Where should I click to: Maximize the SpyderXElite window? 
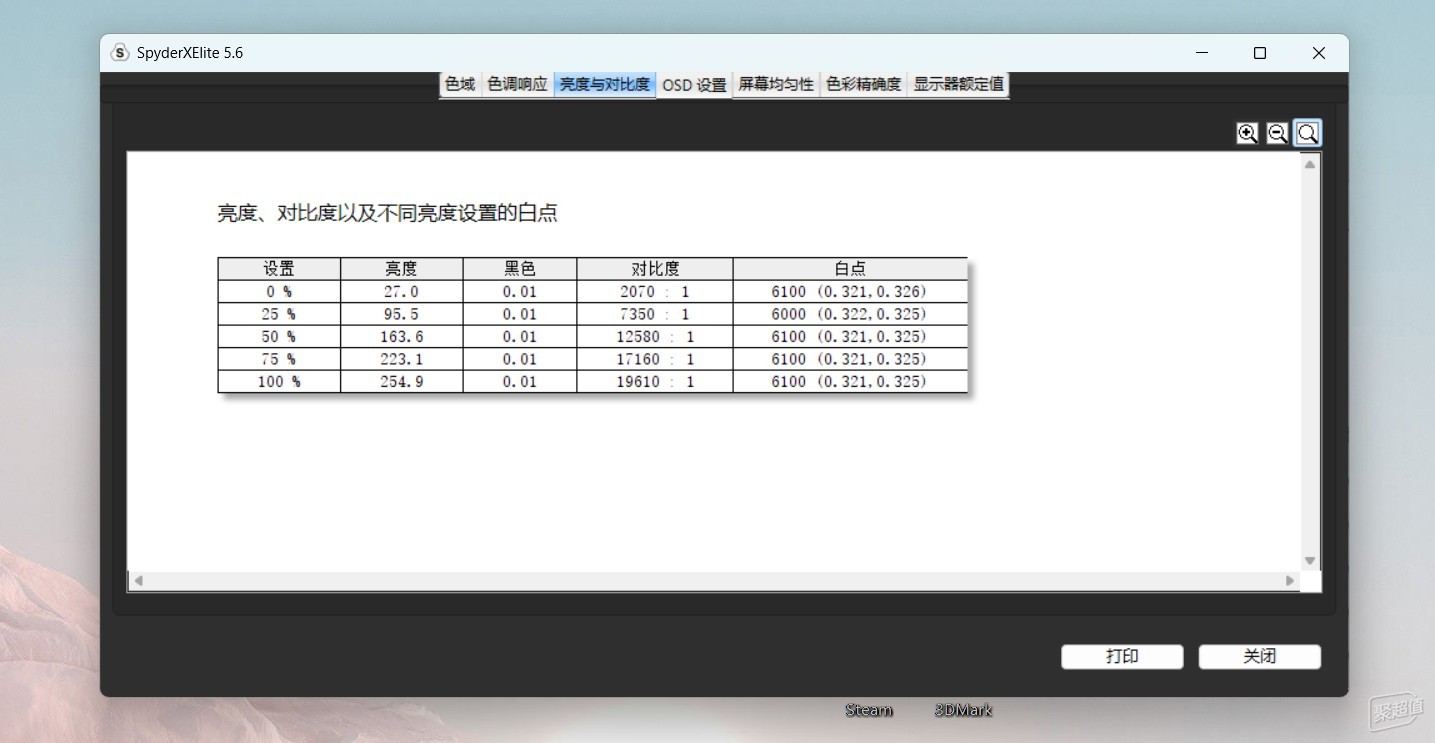(x=1260, y=53)
